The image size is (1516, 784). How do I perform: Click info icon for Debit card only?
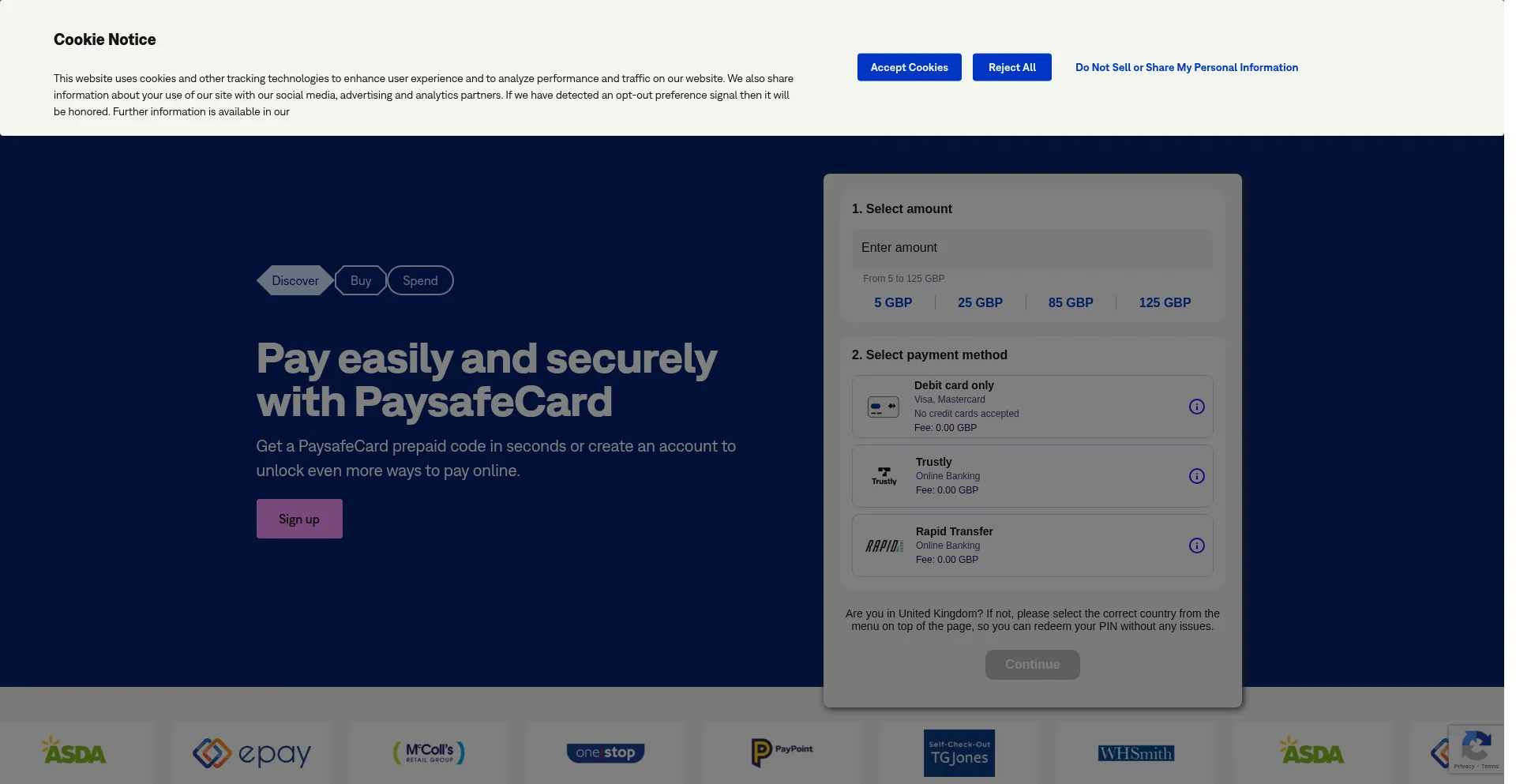coord(1196,407)
